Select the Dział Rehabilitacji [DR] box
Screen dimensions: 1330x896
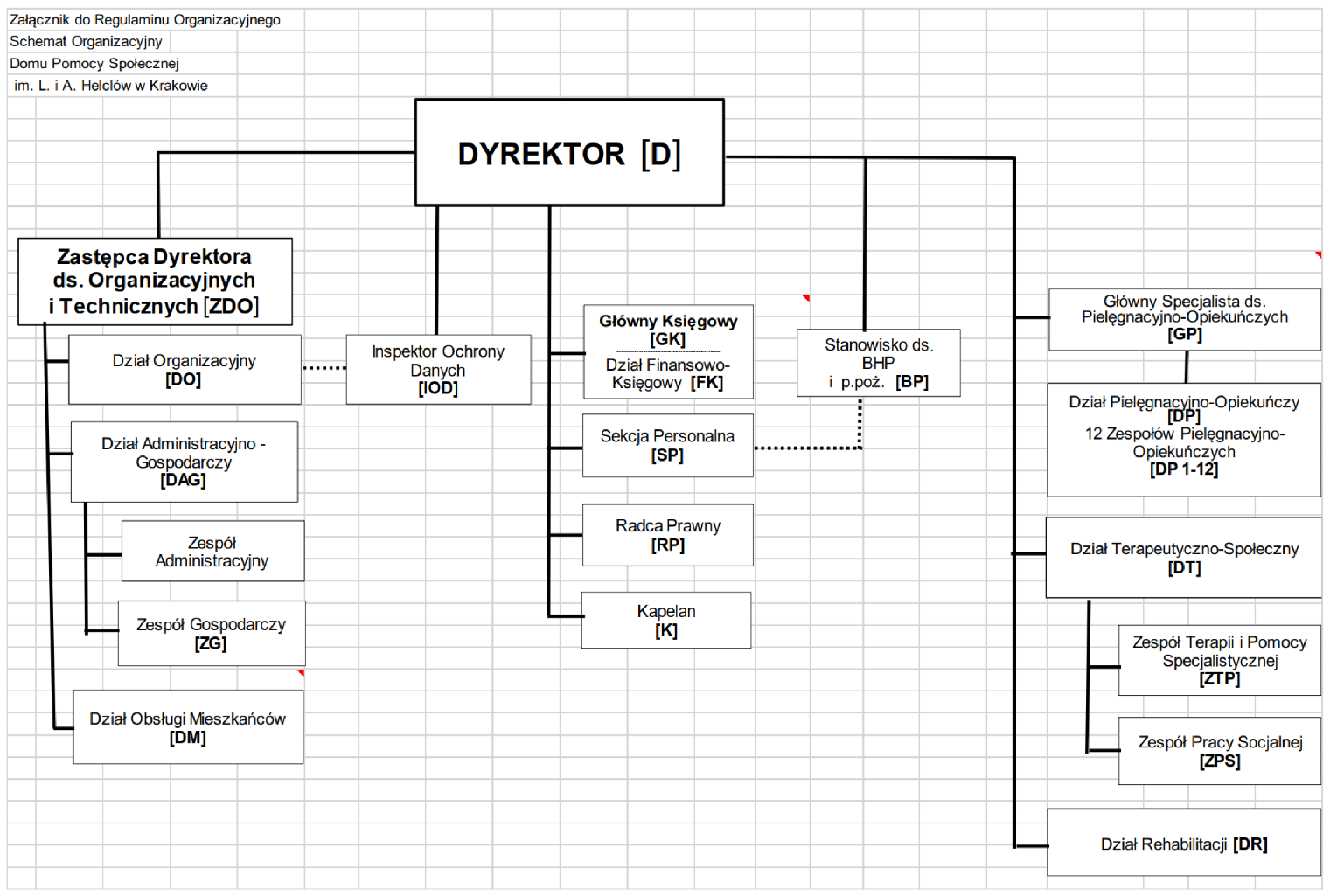1183,844
